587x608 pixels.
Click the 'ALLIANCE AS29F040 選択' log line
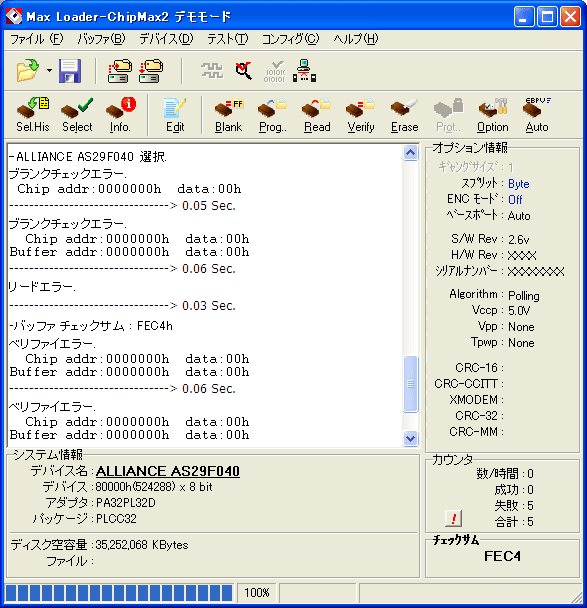[x=88, y=157]
